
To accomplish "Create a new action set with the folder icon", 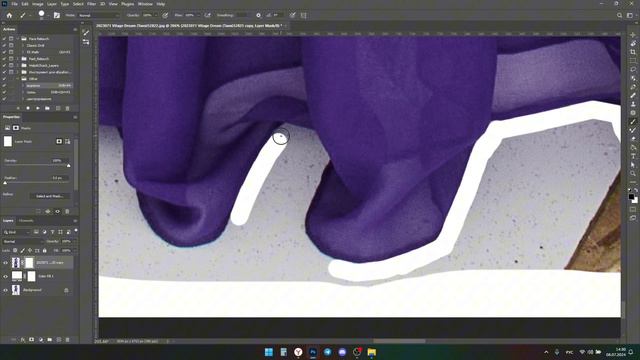I will (x=47, y=108).
